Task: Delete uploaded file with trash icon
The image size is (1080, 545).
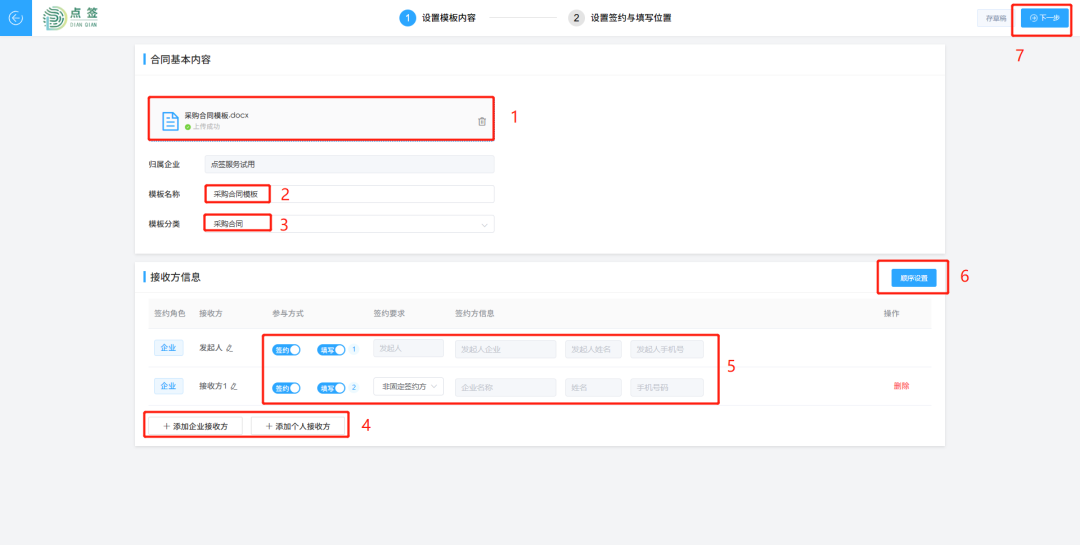Action: click(x=482, y=121)
